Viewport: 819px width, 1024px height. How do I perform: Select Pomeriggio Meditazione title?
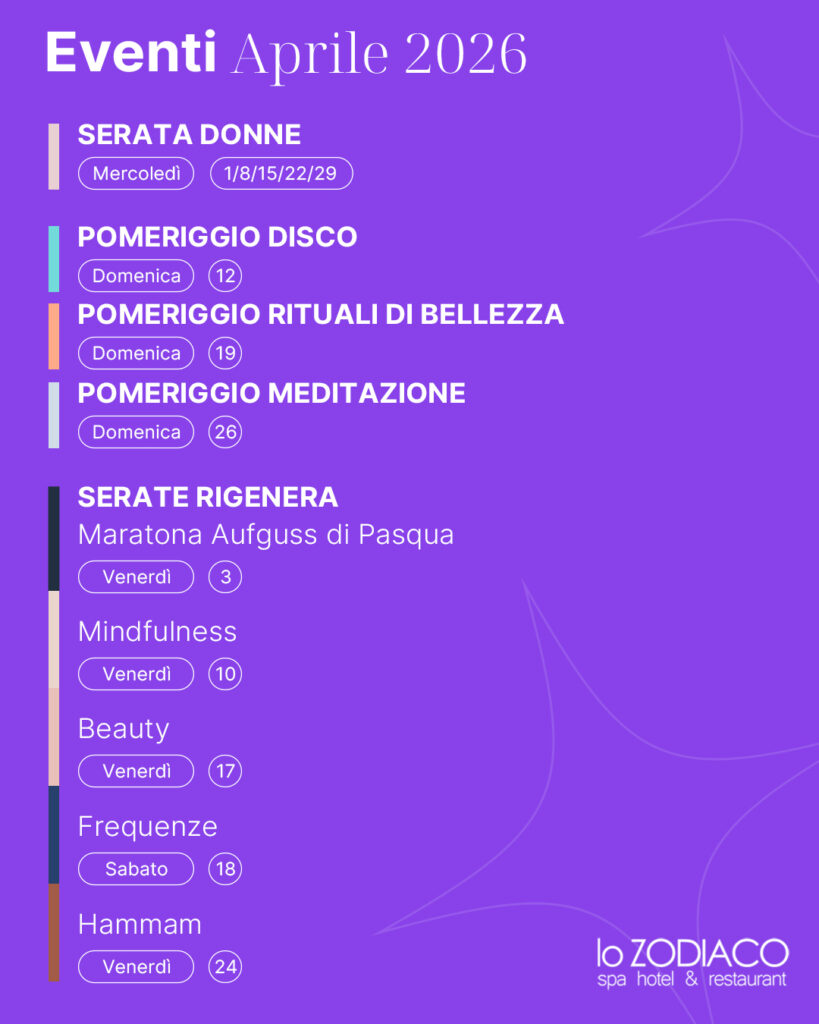click(x=271, y=393)
